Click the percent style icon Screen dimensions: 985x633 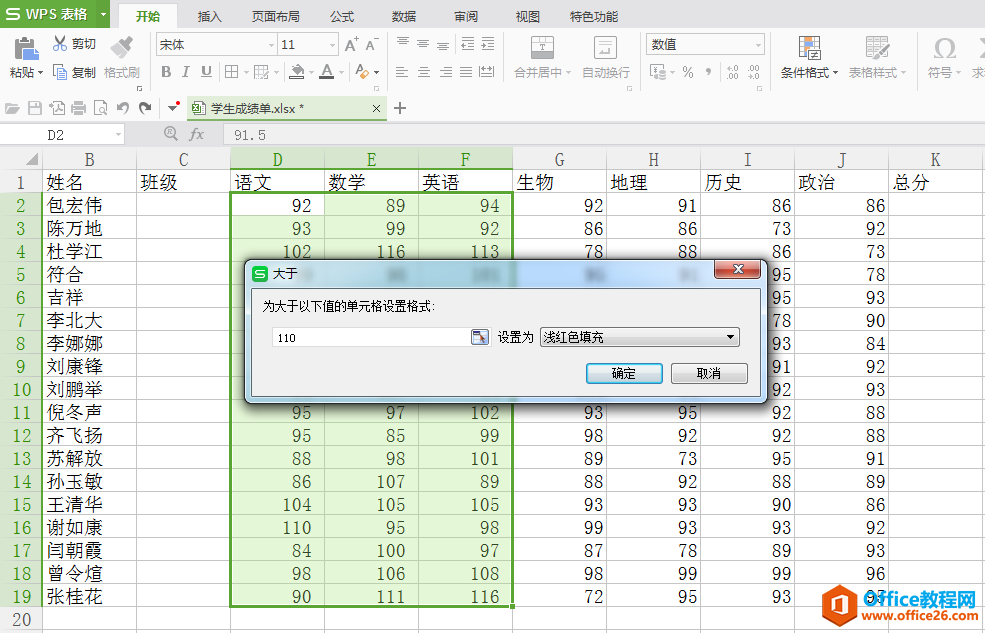(x=688, y=72)
